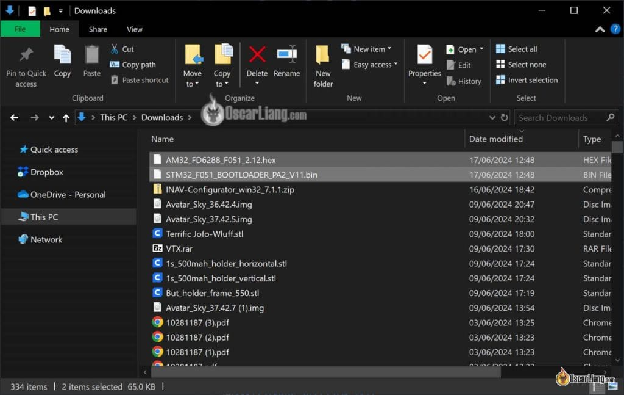The height and width of the screenshot is (395, 624).
Task: Open the Share ribbon tab
Action: pyautogui.click(x=98, y=29)
